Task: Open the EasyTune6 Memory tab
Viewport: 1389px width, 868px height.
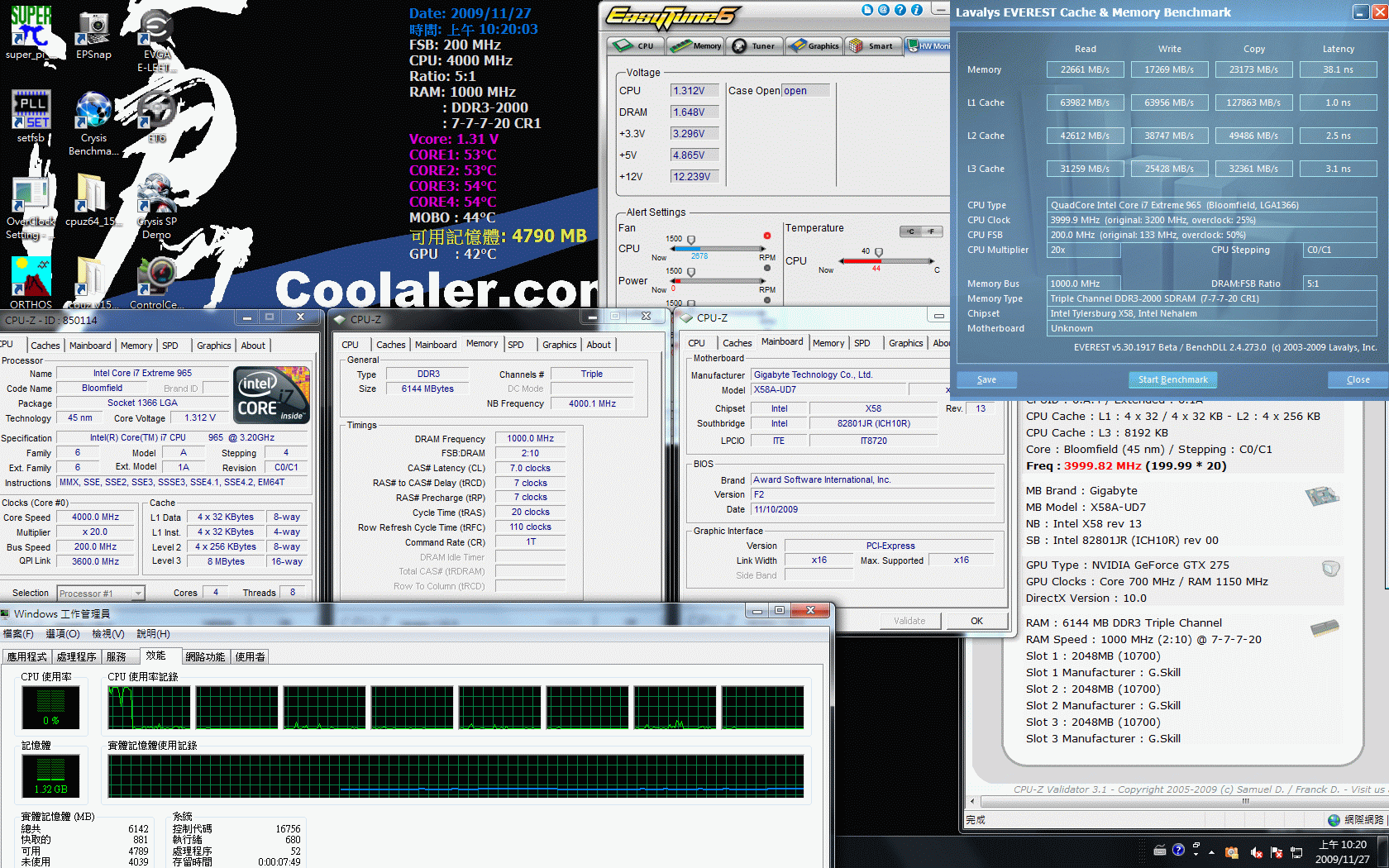Action: [x=696, y=45]
